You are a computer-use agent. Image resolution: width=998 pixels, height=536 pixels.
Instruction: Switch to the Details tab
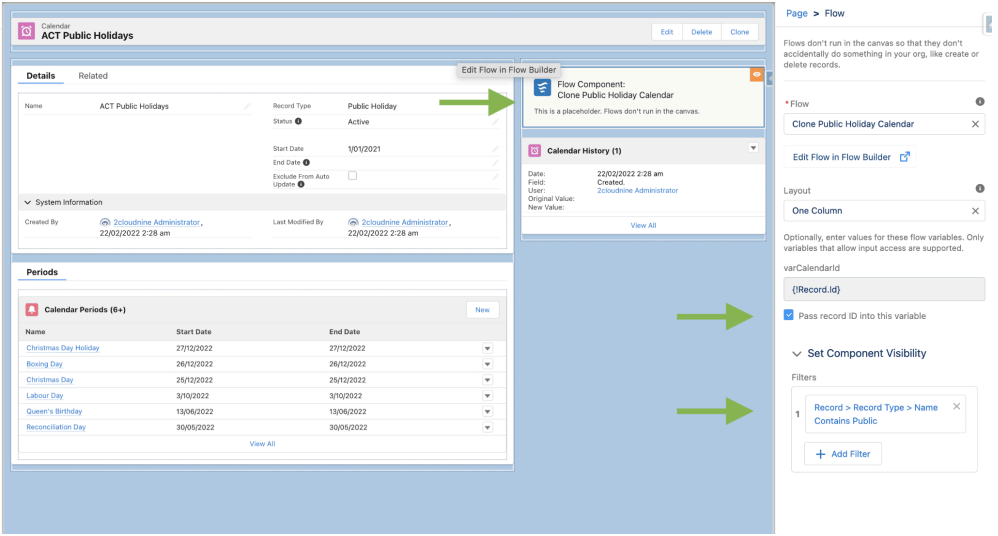pos(41,76)
